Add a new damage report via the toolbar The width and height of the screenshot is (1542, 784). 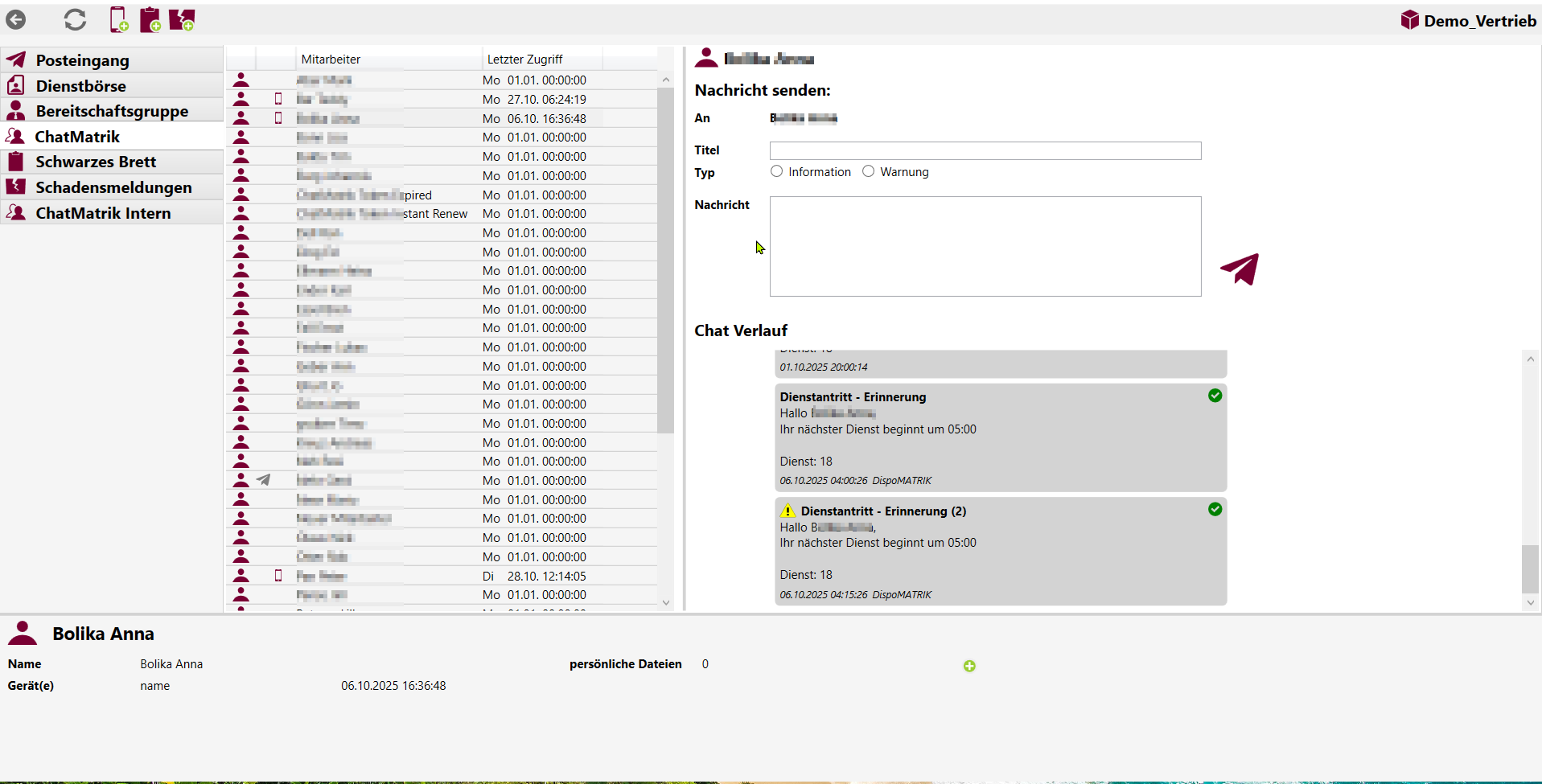tap(182, 19)
